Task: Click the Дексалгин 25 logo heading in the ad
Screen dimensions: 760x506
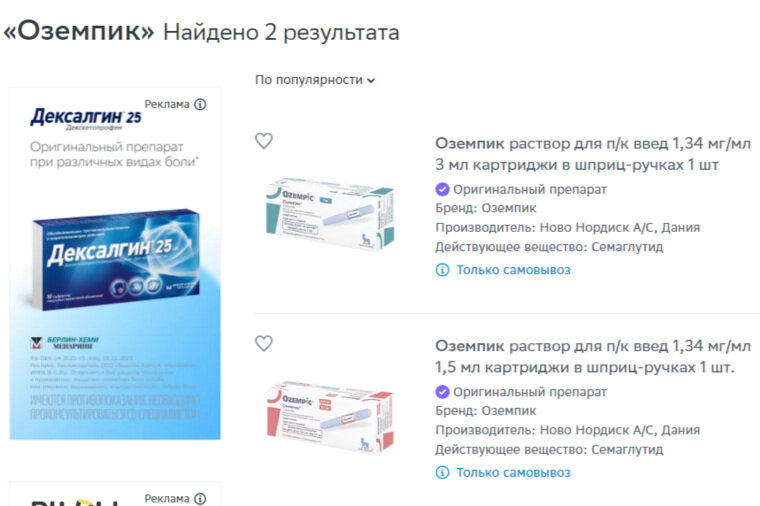Action: (x=86, y=118)
